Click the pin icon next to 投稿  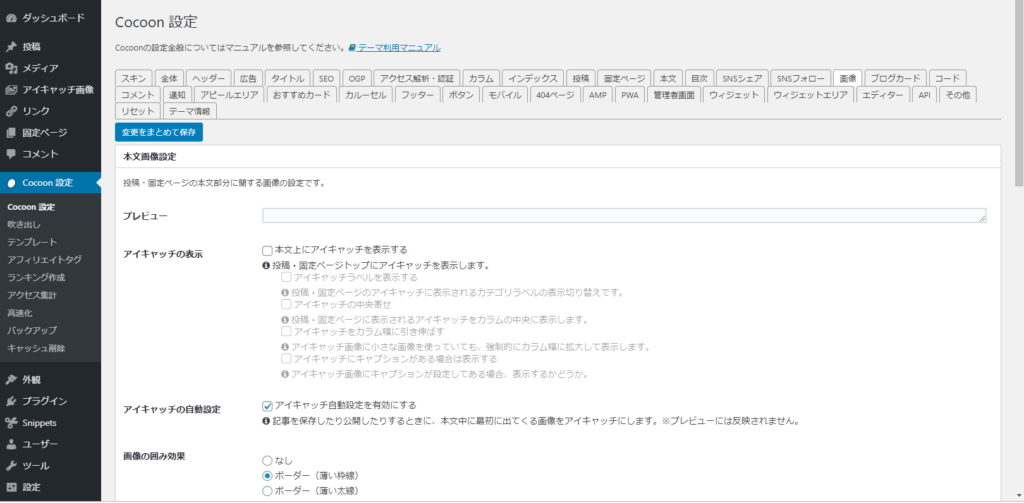point(11,47)
